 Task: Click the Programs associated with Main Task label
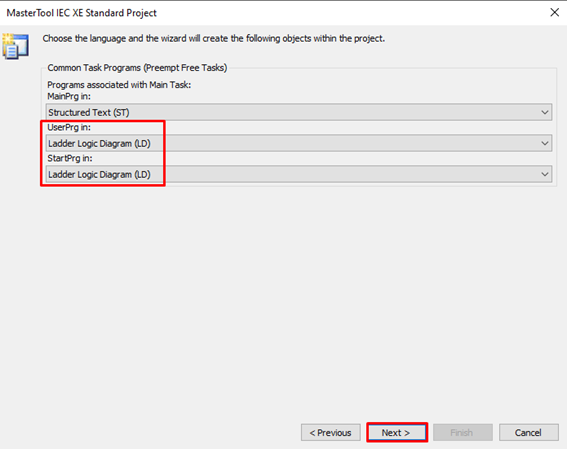119,85
